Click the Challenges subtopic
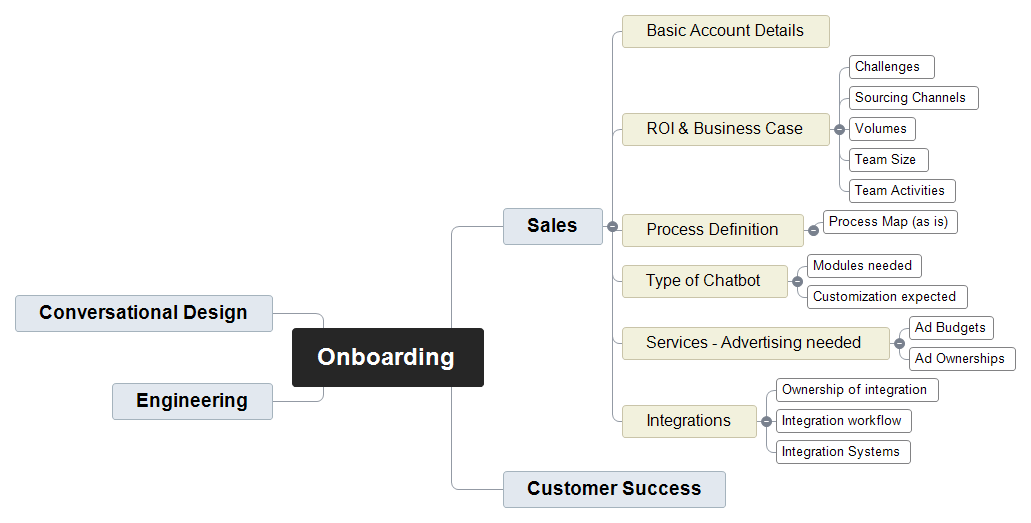The height and width of the screenshot is (523, 1031). 887,67
